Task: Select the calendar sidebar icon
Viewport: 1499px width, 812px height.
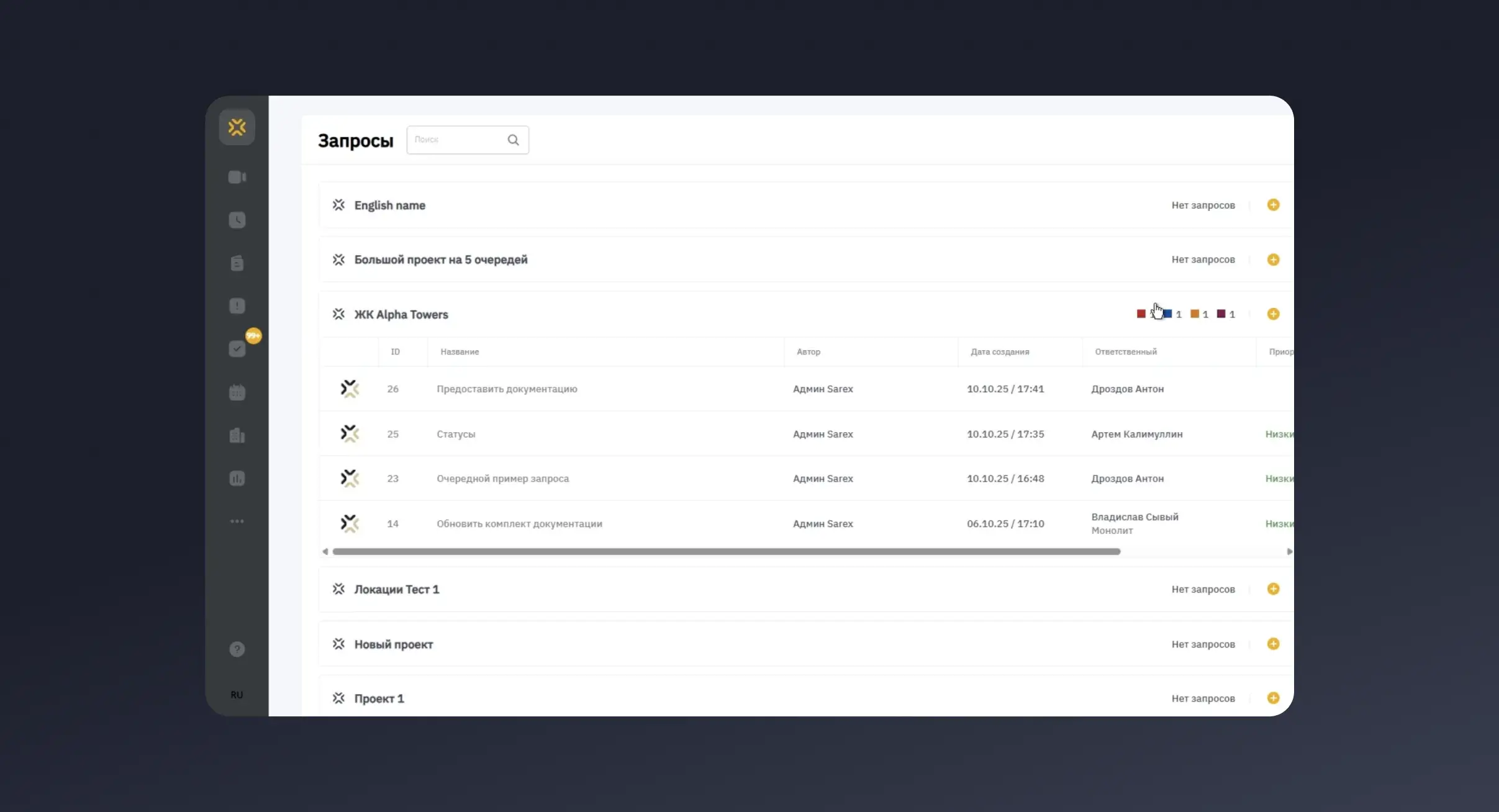Action: tap(237, 392)
